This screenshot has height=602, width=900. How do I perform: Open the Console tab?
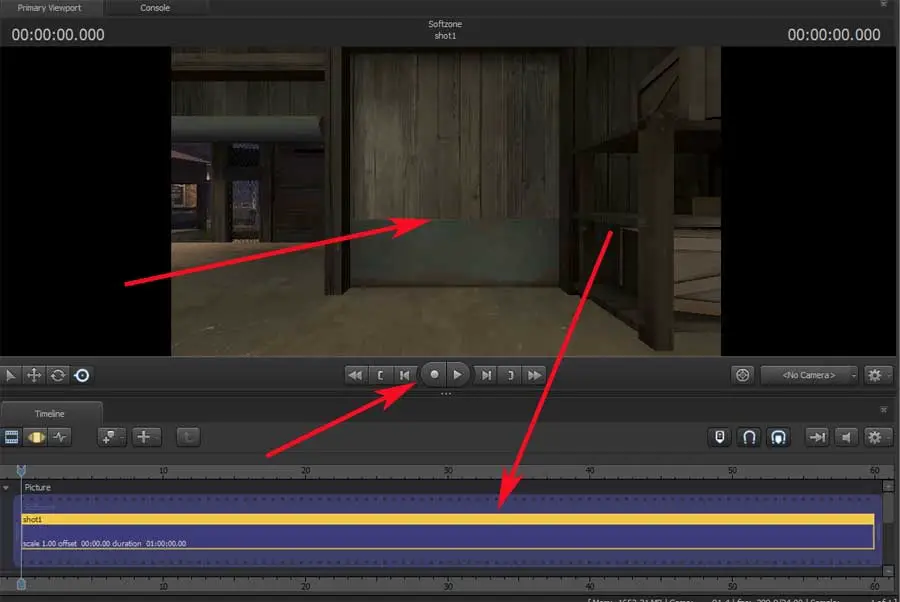[x=155, y=8]
